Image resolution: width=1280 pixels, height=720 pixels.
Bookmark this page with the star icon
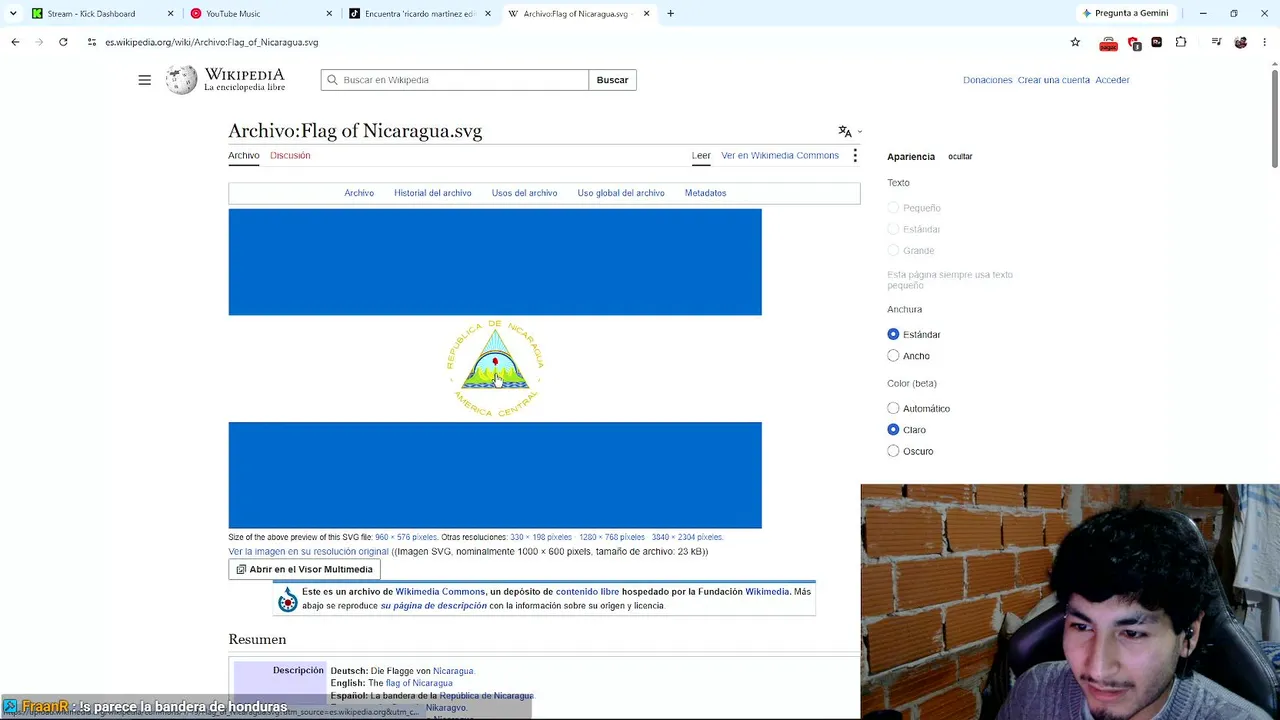(1075, 42)
